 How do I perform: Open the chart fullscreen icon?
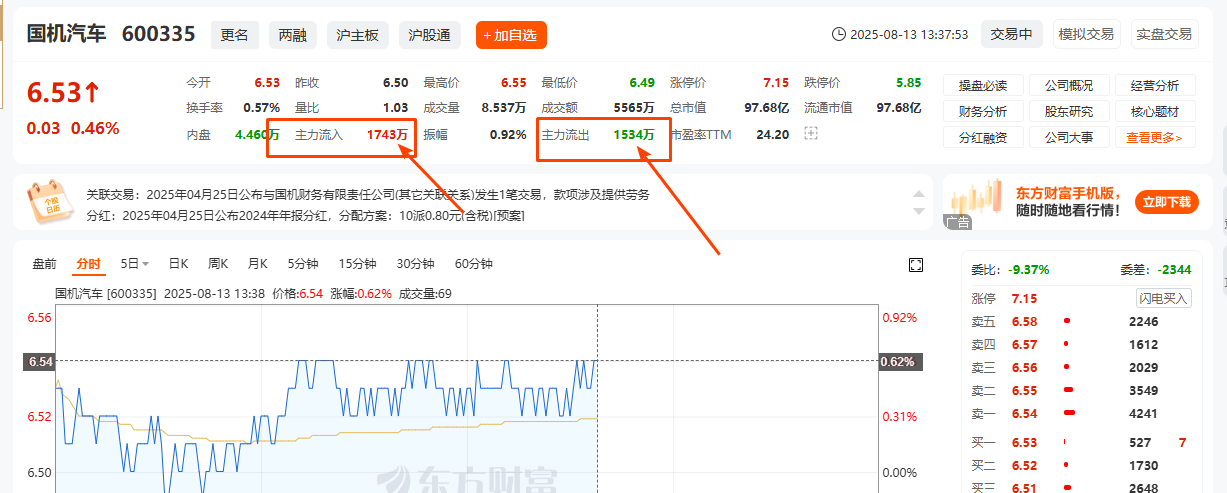(915, 264)
